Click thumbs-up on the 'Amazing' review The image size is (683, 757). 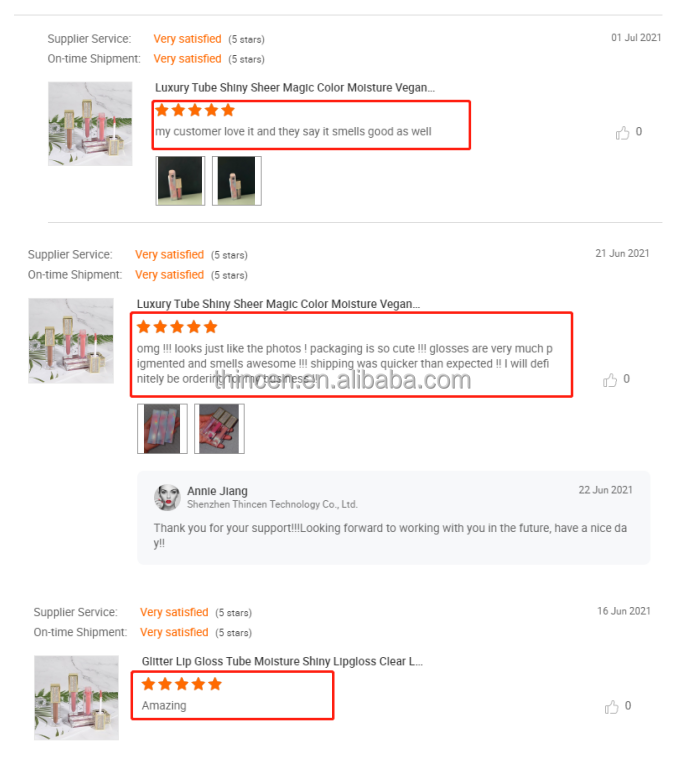coord(612,707)
